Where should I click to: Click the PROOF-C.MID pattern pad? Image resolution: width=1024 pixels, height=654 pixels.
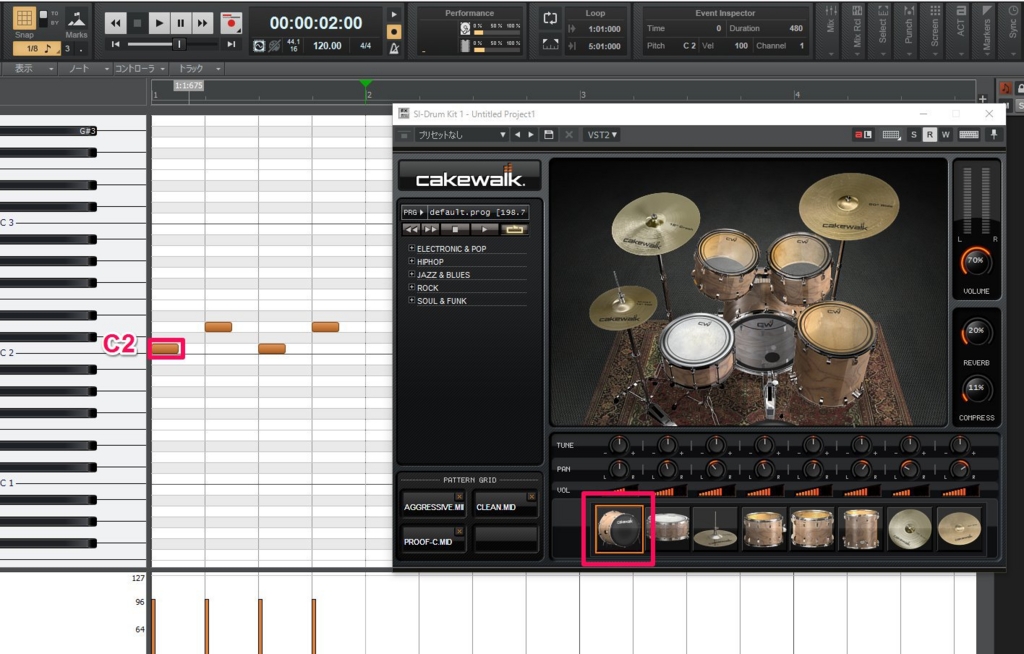[434, 540]
